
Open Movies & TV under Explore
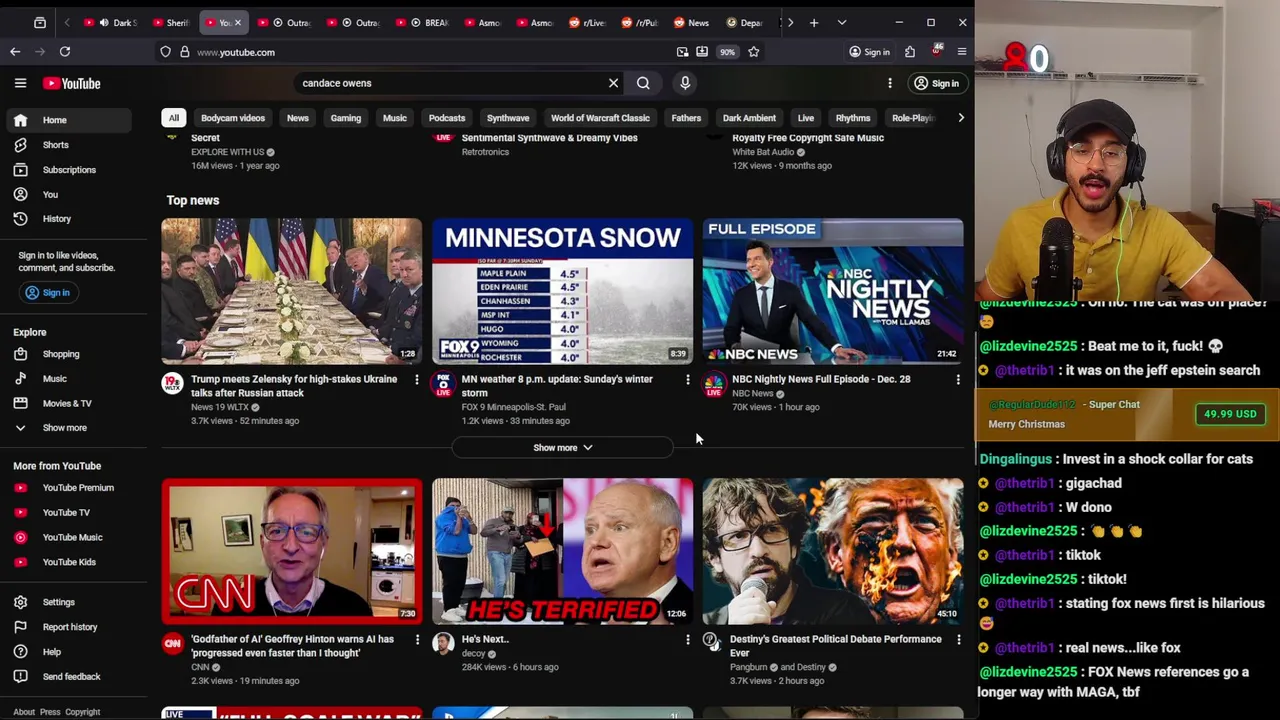coord(66,403)
